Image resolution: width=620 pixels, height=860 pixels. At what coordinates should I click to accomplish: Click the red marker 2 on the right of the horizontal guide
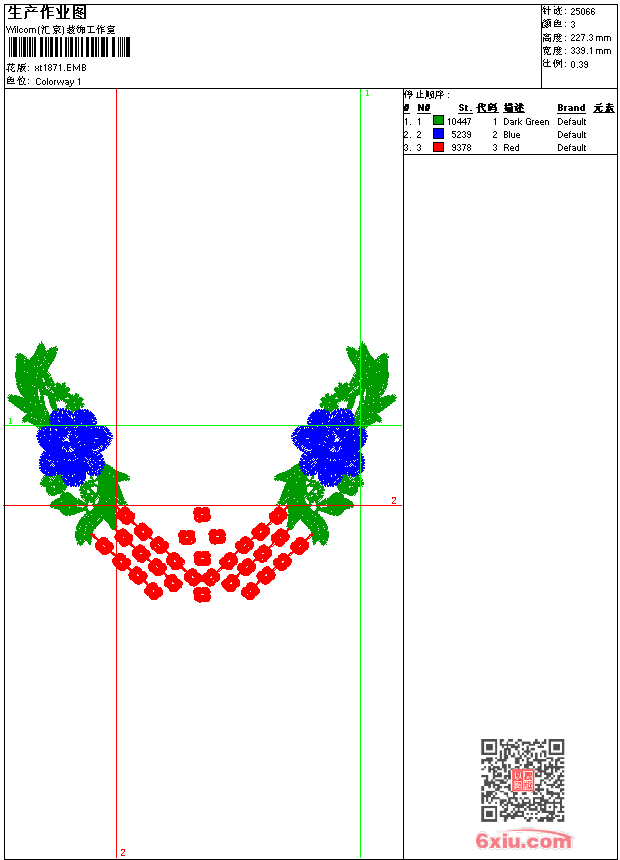[393, 500]
